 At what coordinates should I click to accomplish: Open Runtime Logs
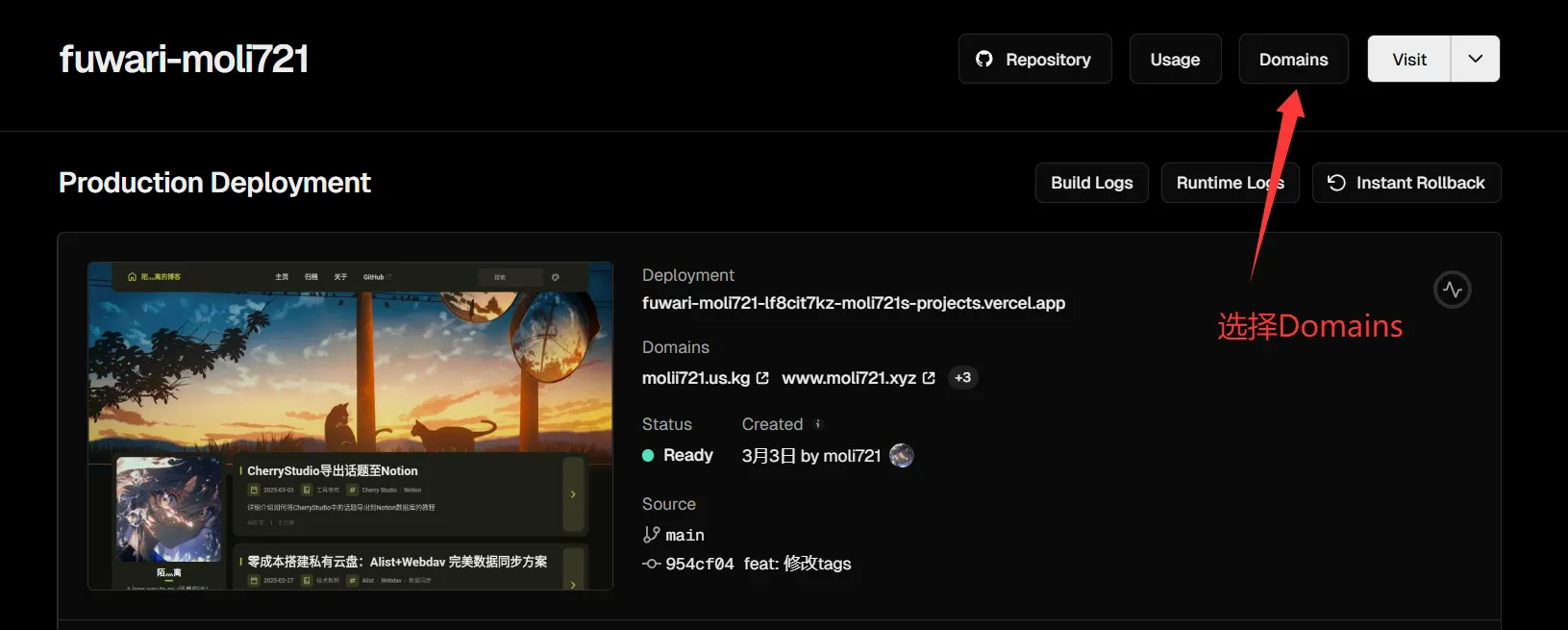tap(1231, 183)
